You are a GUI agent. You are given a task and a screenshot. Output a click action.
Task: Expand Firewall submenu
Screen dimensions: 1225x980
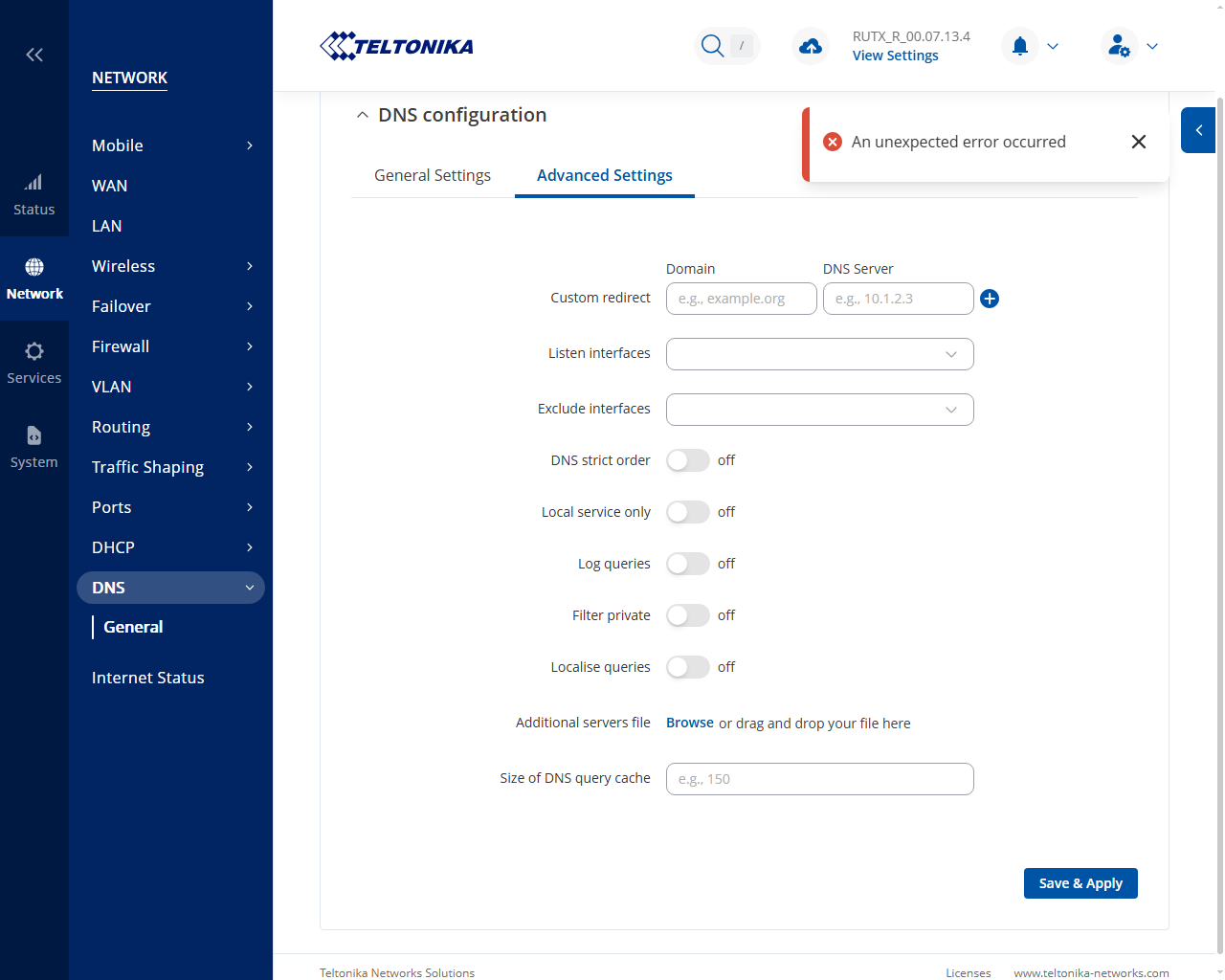(x=250, y=346)
